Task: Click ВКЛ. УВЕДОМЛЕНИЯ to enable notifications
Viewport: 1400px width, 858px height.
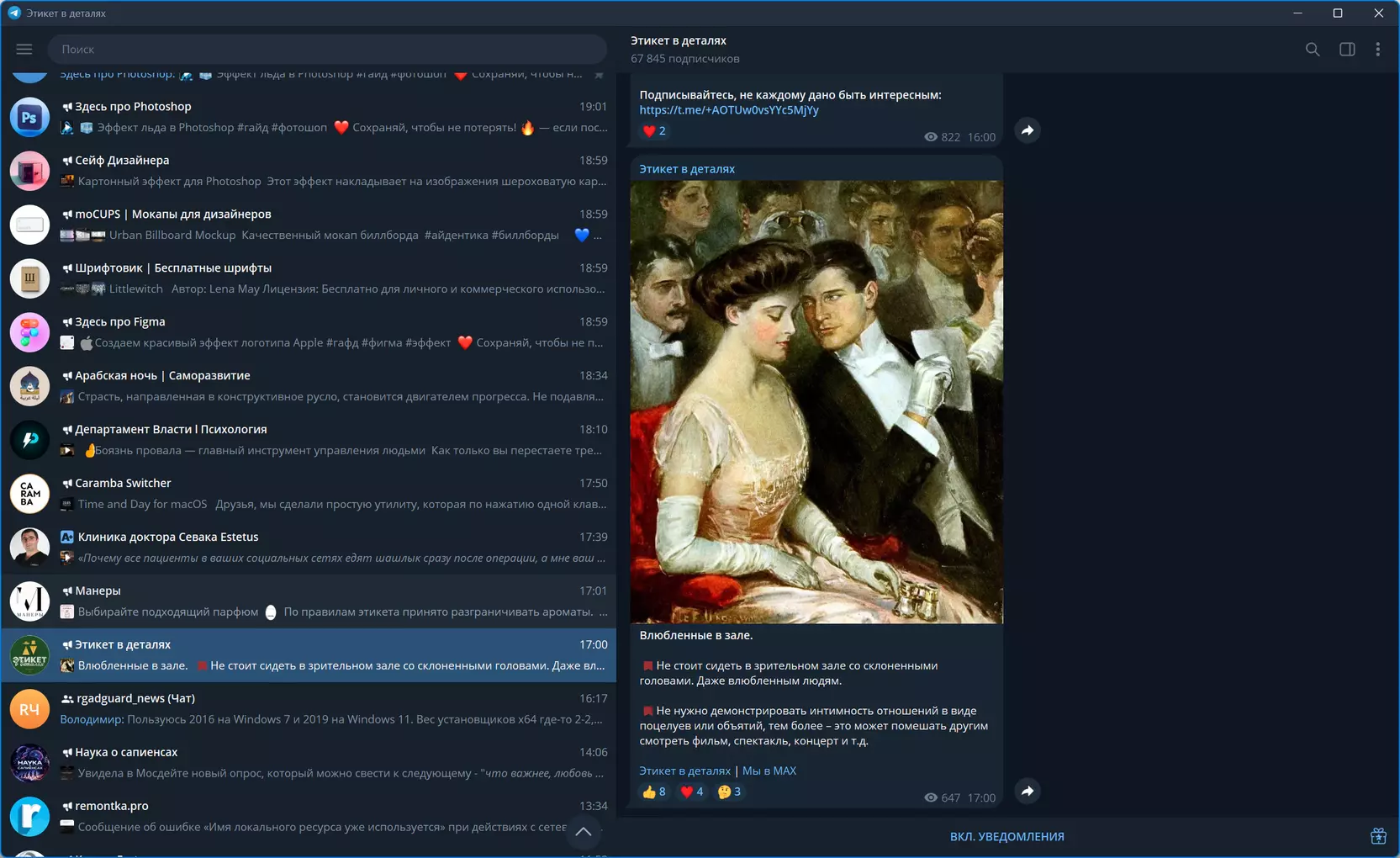Action: 1006,836
